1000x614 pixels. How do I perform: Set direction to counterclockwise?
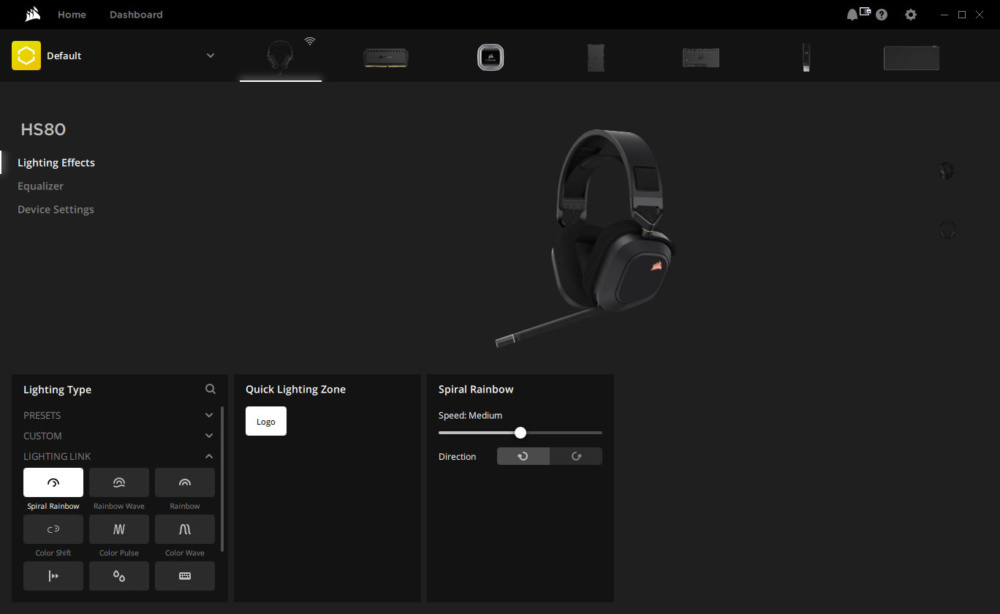click(x=523, y=457)
